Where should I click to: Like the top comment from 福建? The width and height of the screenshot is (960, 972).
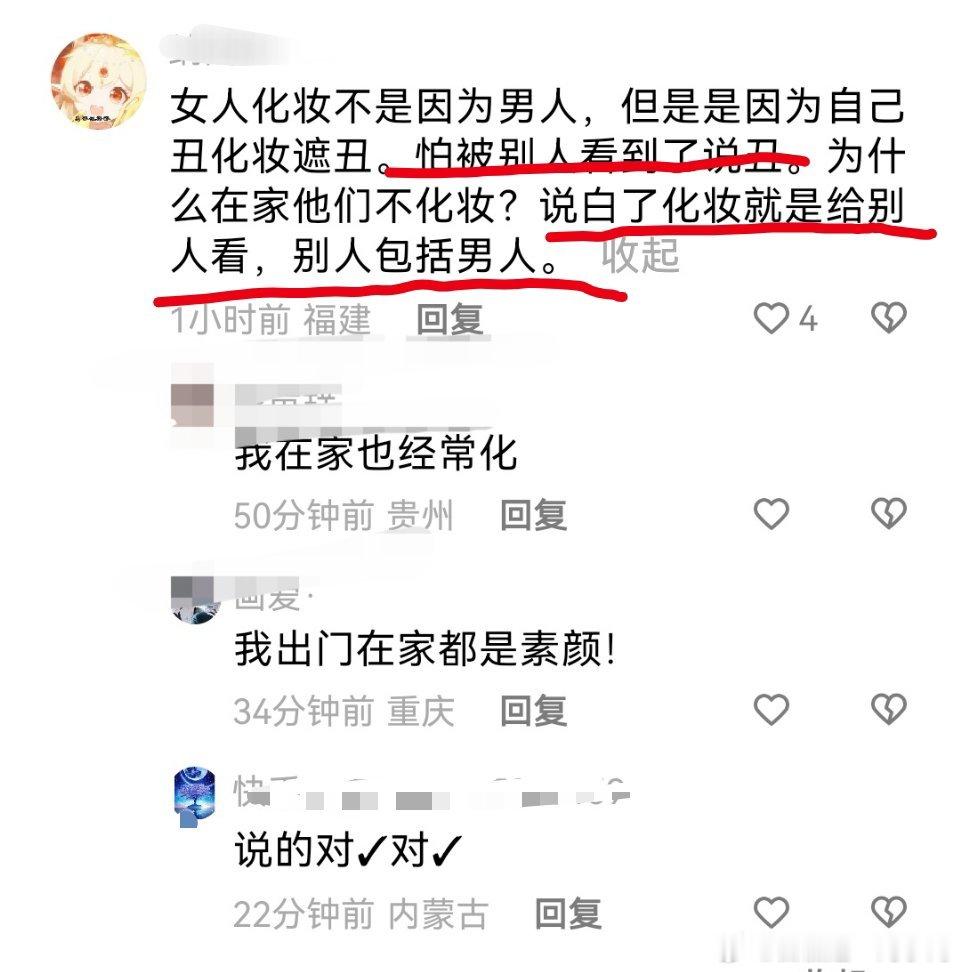pyautogui.click(x=771, y=319)
